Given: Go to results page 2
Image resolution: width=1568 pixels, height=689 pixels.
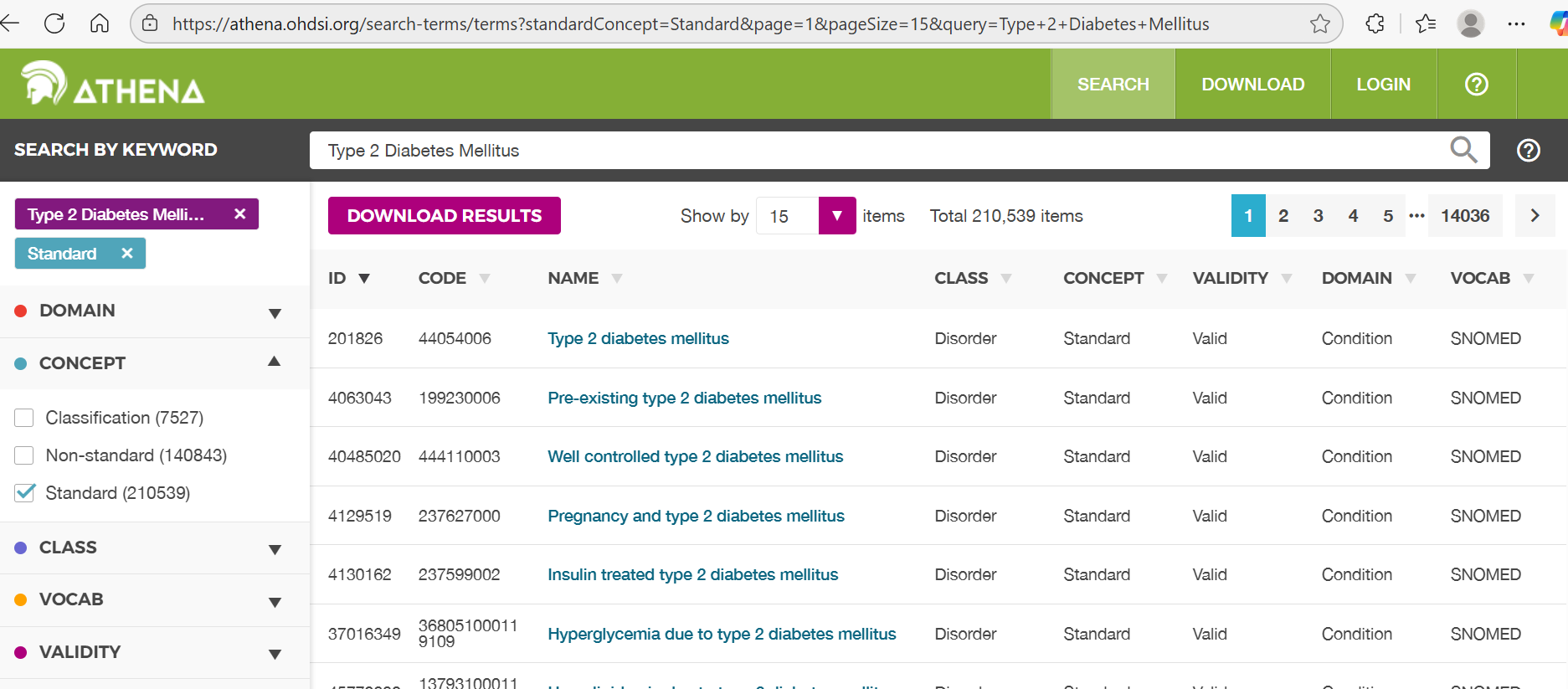Looking at the screenshot, I should click(x=1283, y=215).
